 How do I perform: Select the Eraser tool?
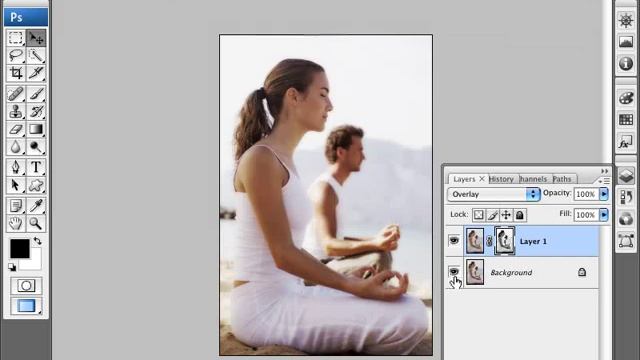[x=16, y=129]
